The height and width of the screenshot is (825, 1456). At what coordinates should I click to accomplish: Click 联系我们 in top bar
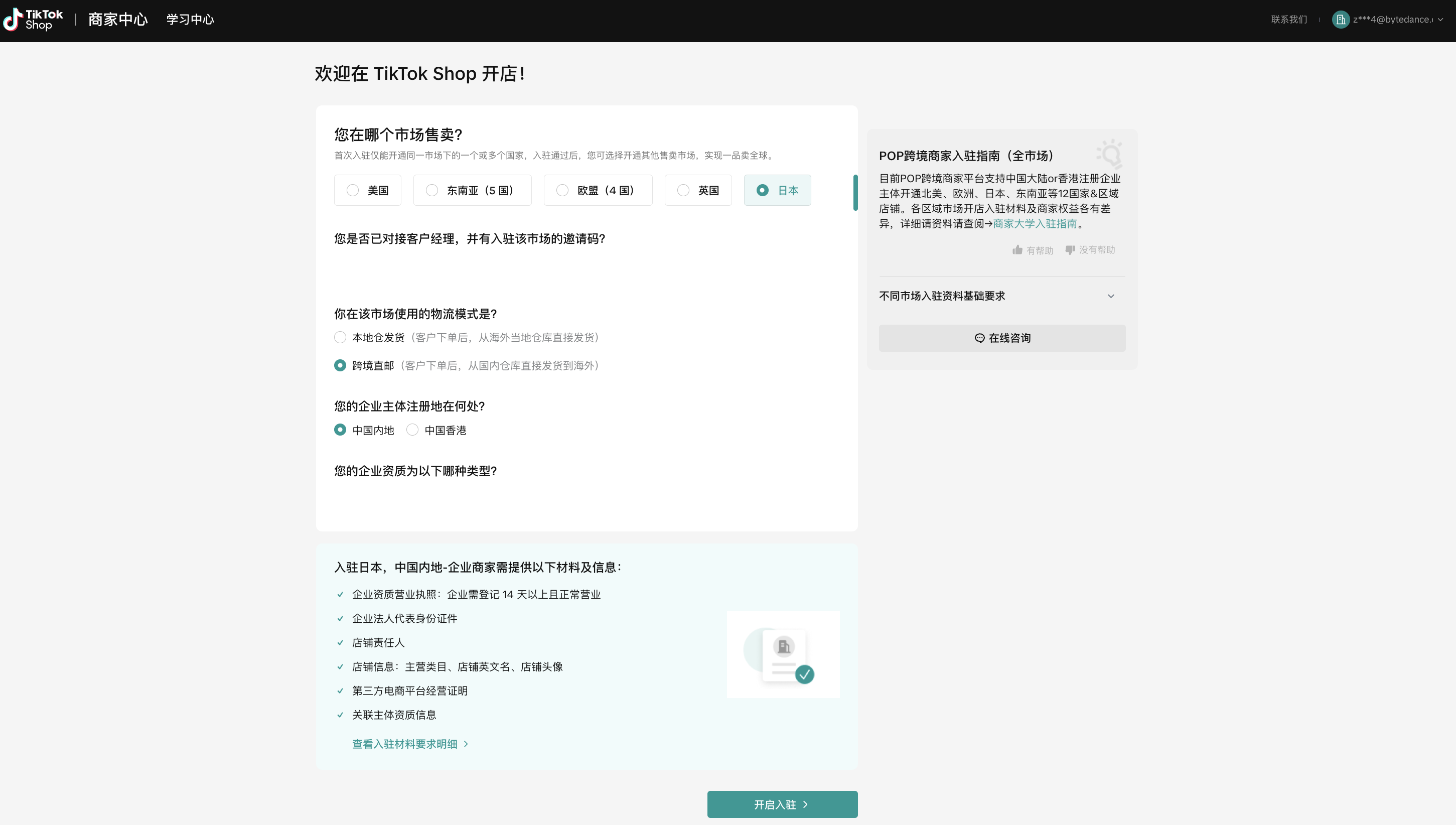1288,19
